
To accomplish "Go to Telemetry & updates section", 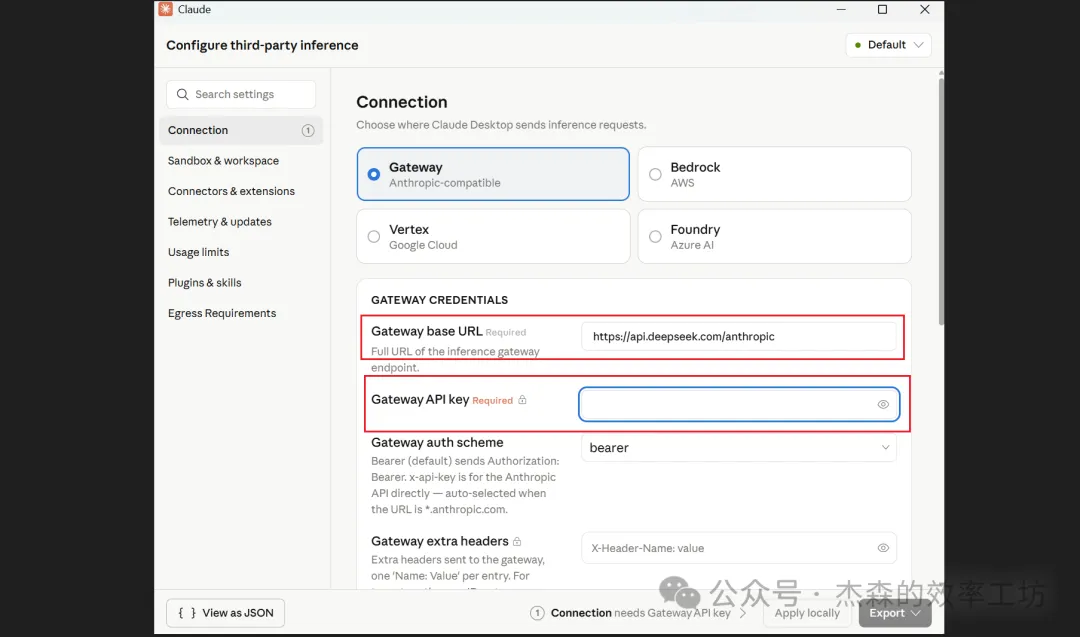I will (220, 222).
